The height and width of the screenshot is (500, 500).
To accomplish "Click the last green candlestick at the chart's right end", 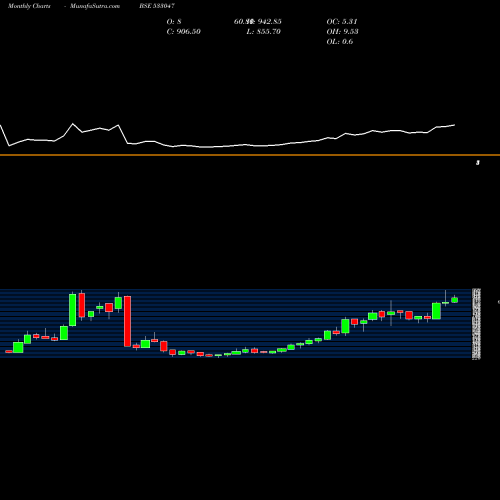I will click(455, 300).
